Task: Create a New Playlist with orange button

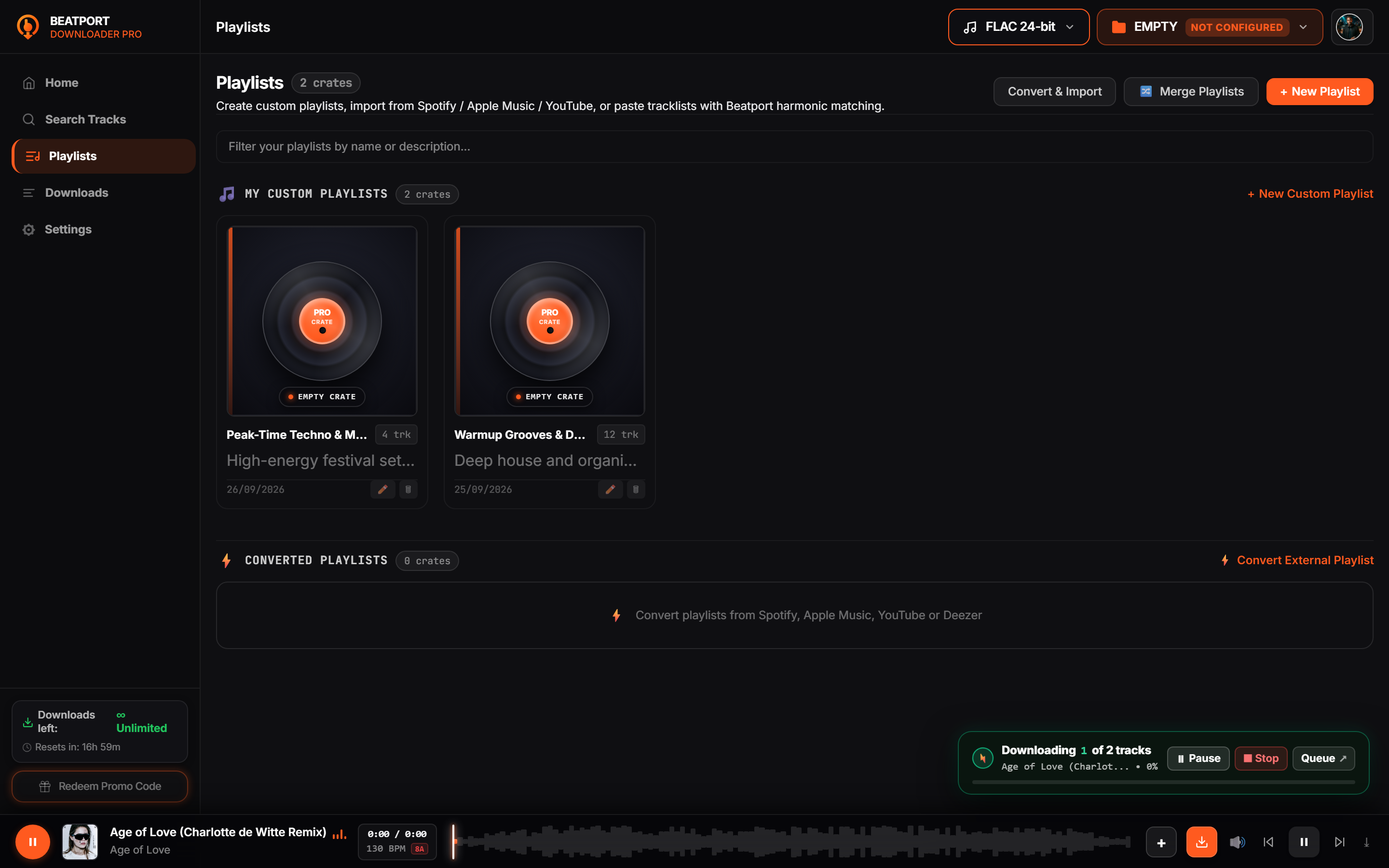Action: coord(1320,92)
